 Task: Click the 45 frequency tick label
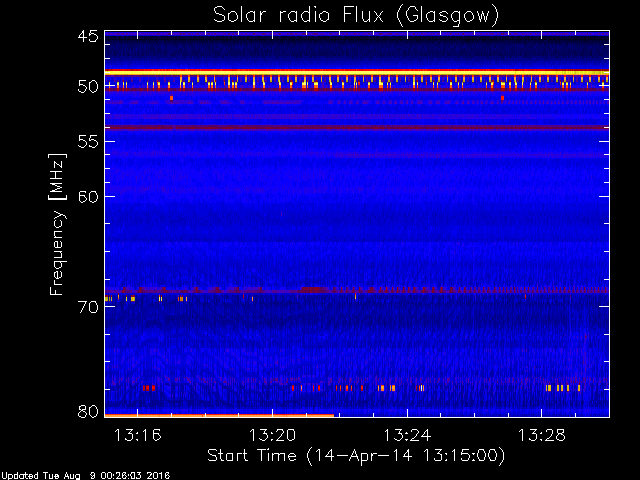pyautogui.click(x=88, y=36)
